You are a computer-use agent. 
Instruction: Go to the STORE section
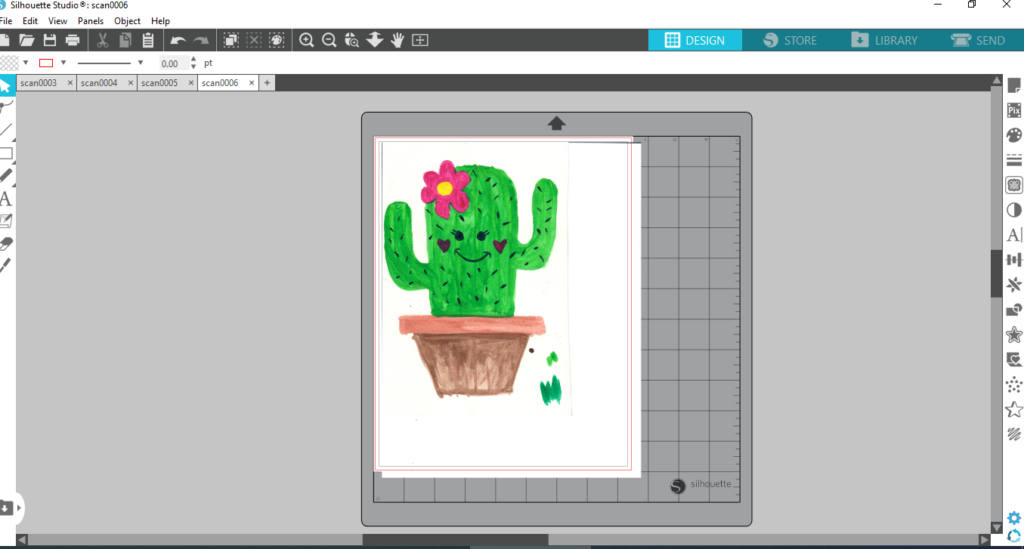click(x=789, y=40)
